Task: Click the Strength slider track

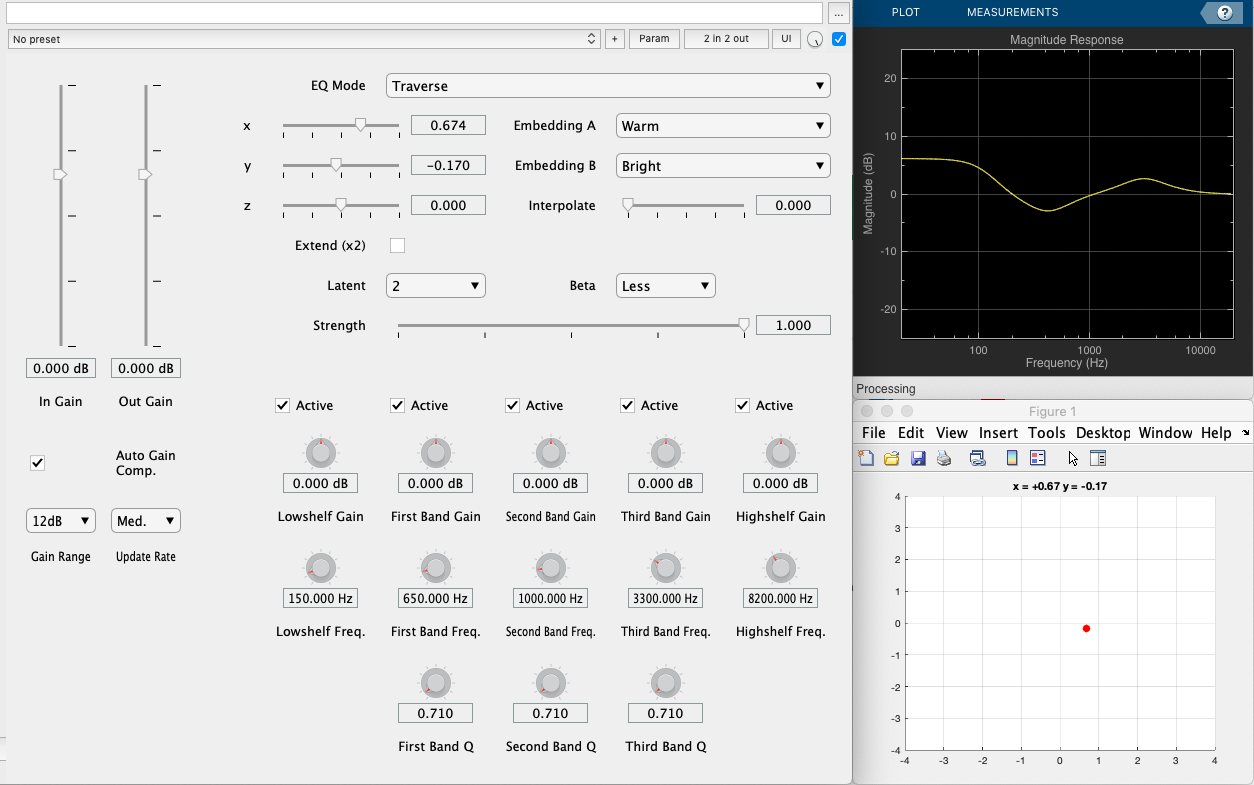Action: click(571, 325)
